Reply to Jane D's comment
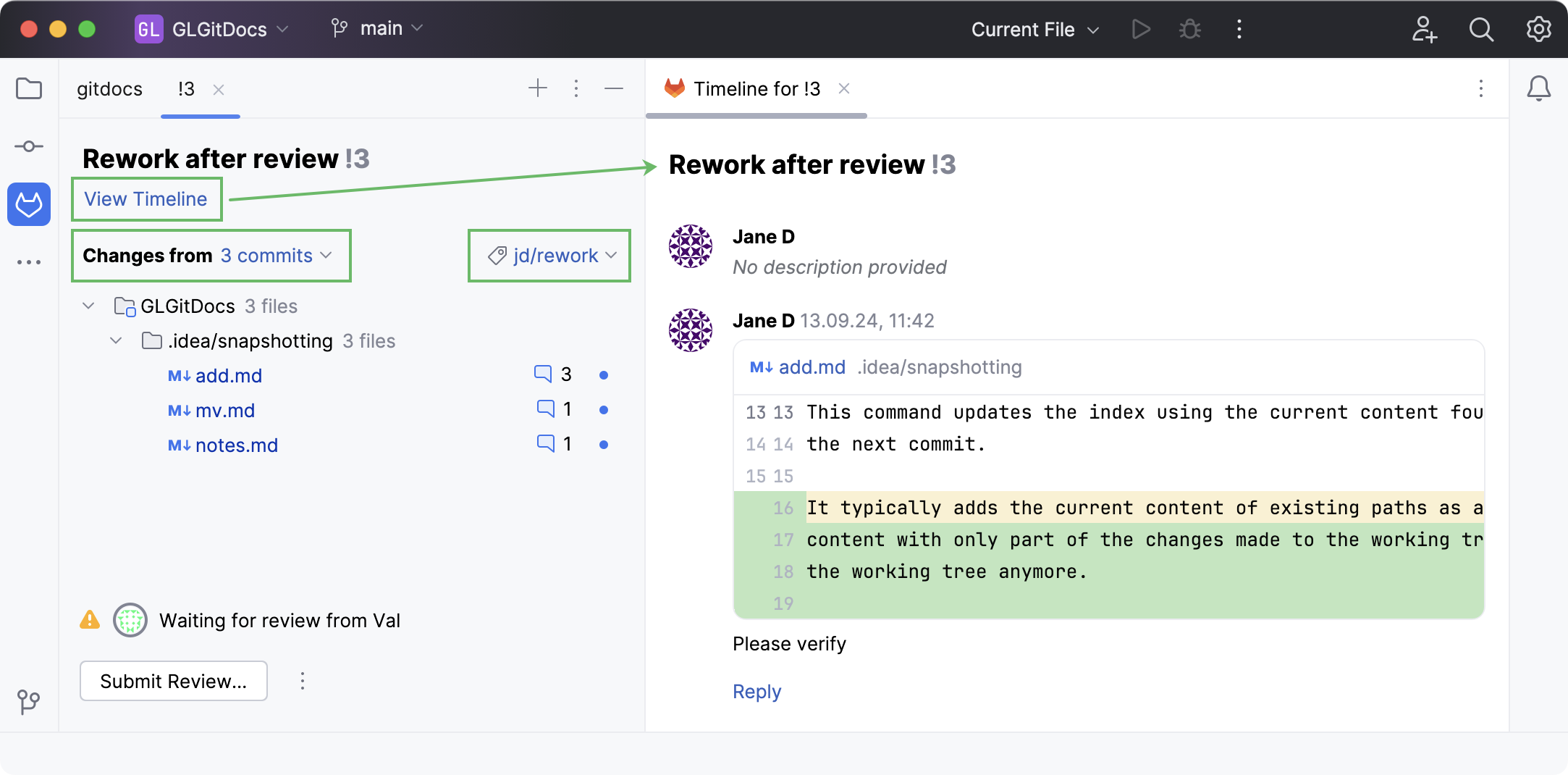The width and height of the screenshot is (1568, 775). [756, 692]
